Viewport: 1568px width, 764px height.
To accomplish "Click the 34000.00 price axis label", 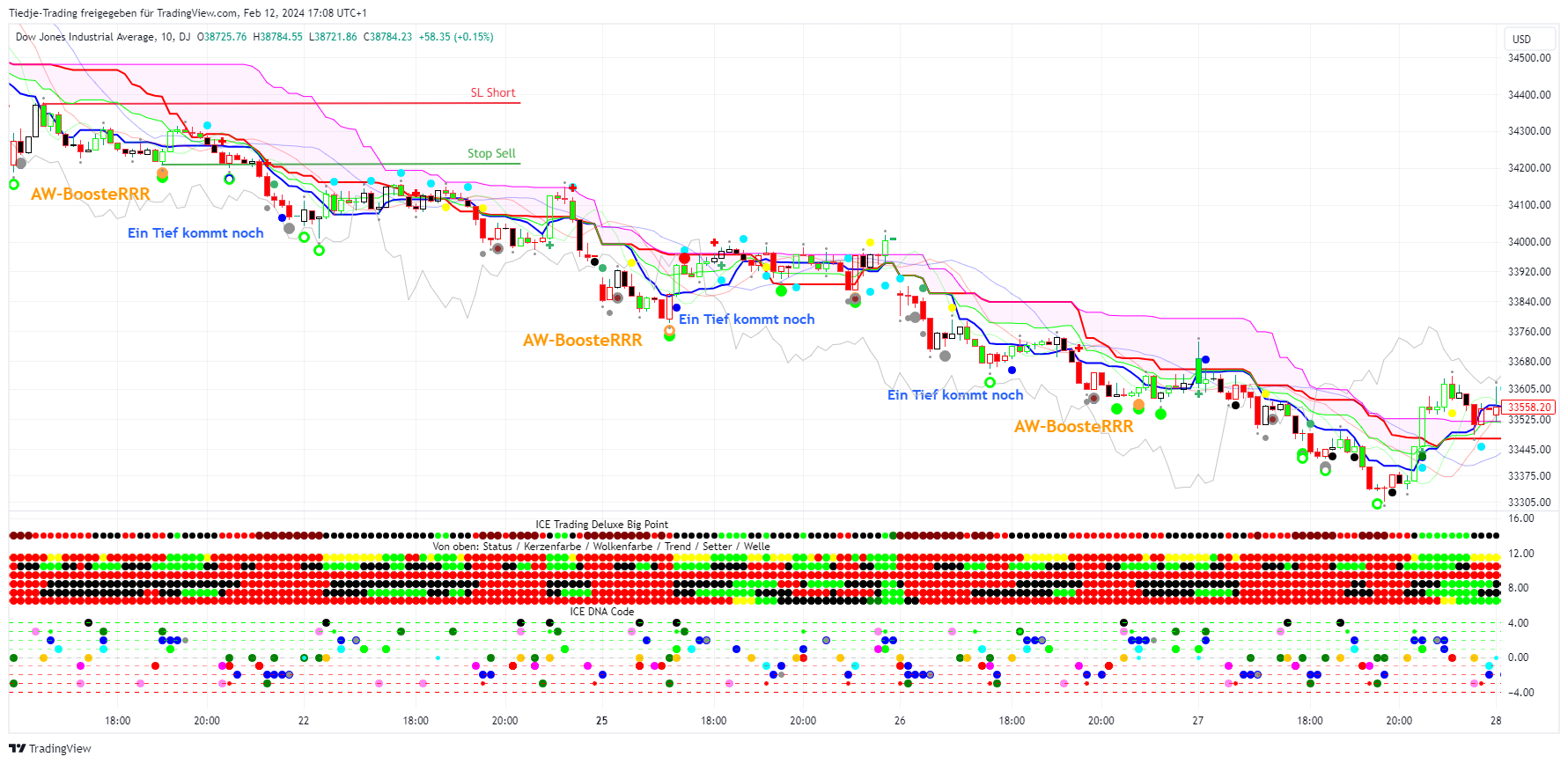I will click(1529, 242).
